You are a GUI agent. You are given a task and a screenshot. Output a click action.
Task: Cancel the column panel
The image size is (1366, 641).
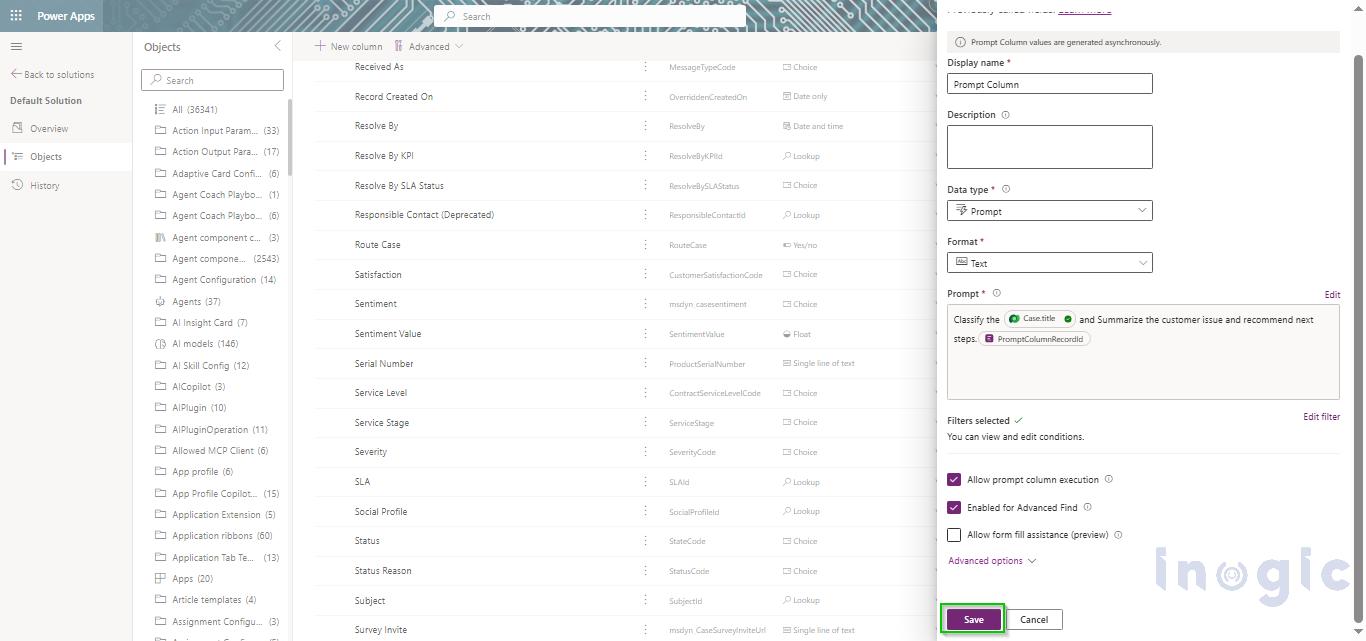click(x=1034, y=620)
